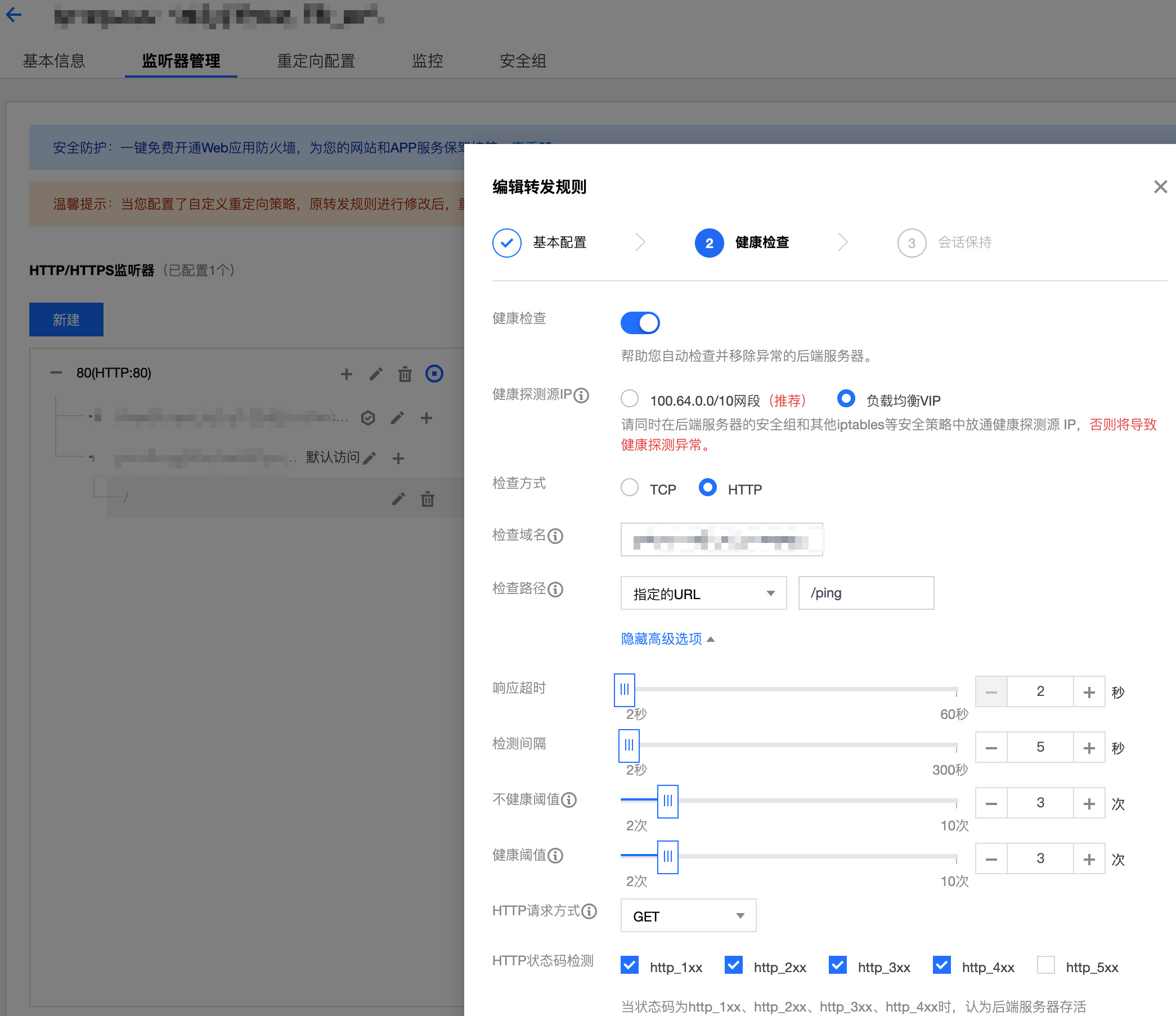Choose TCP check method
Screen dimensions: 1176x1016
tap(630, 488)
